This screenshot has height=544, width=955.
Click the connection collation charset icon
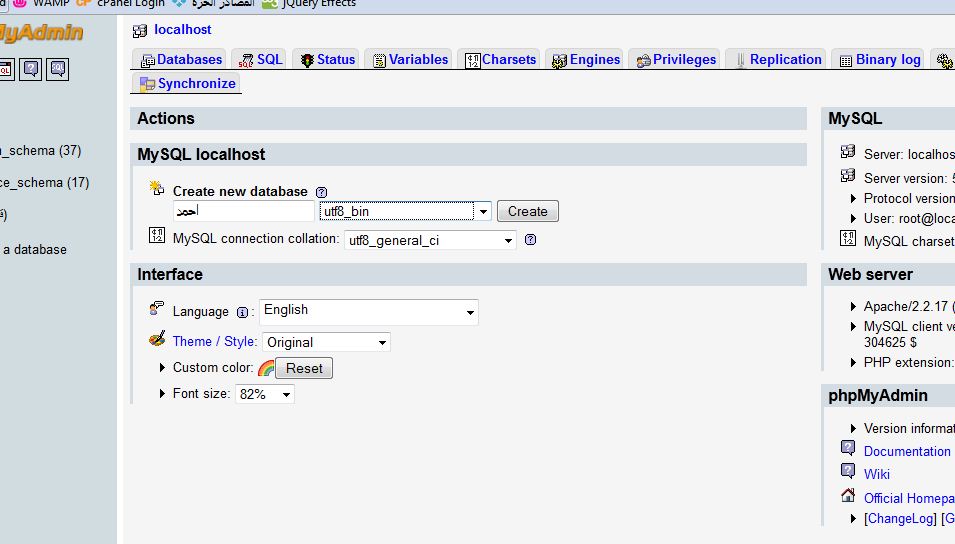pyautogui.click(x=157, y=235)
